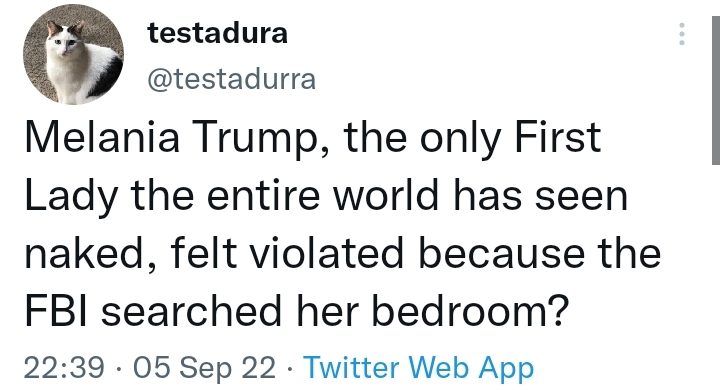This screenshot has height=390, width=720.
Task: Click the 22:39 timestamp
Action: click(64, 368)
